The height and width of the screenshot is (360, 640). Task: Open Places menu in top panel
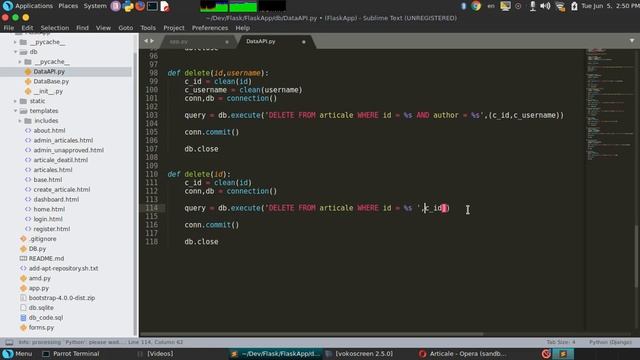tap(68, 6)
